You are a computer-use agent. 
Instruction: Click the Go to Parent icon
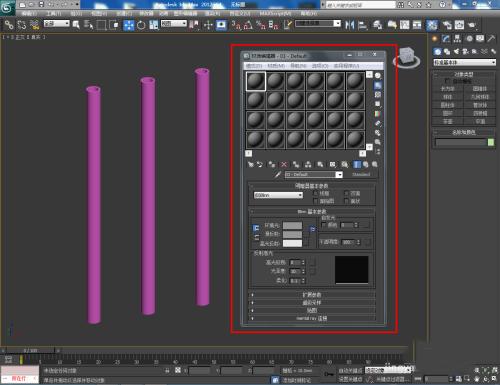click(x=366, y=164)
